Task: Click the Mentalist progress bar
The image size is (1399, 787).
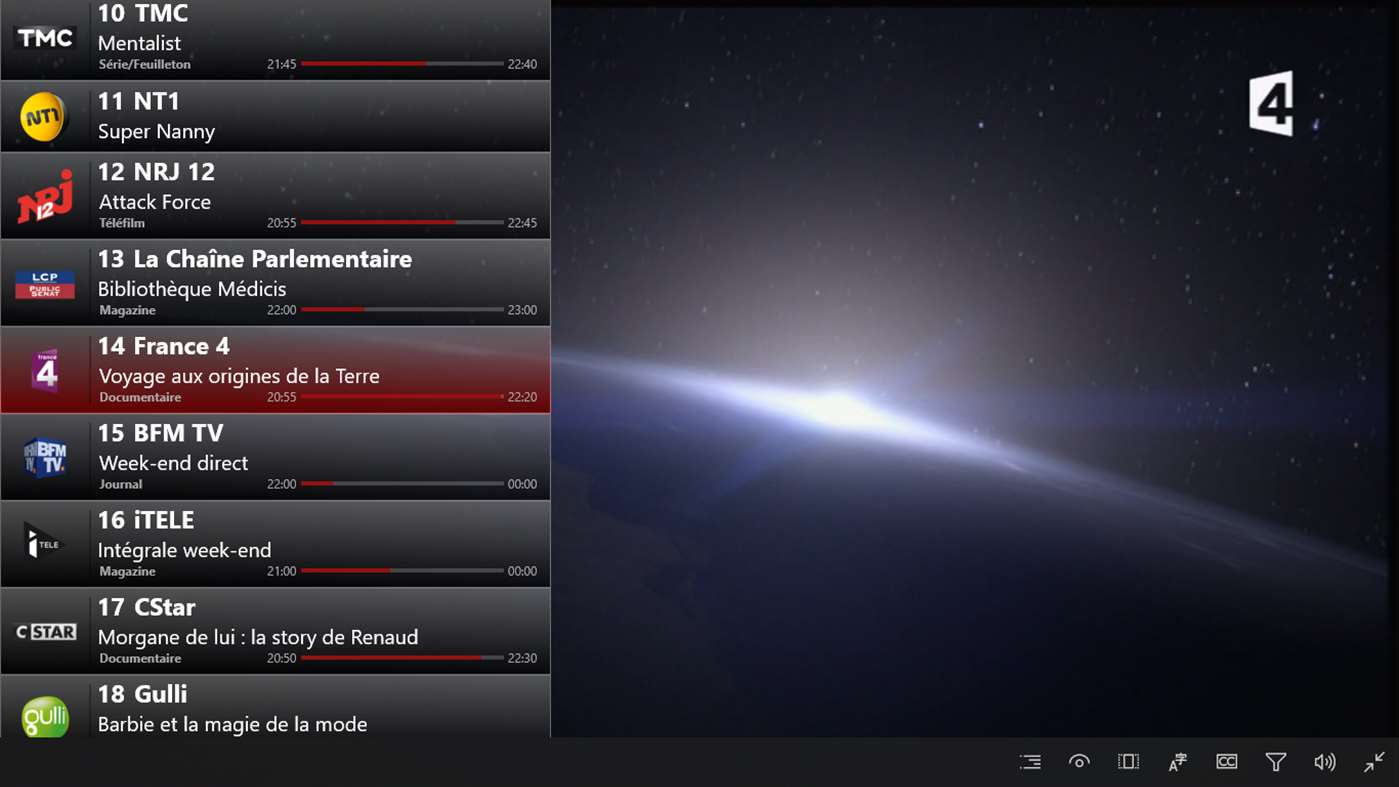Action: 402,64
